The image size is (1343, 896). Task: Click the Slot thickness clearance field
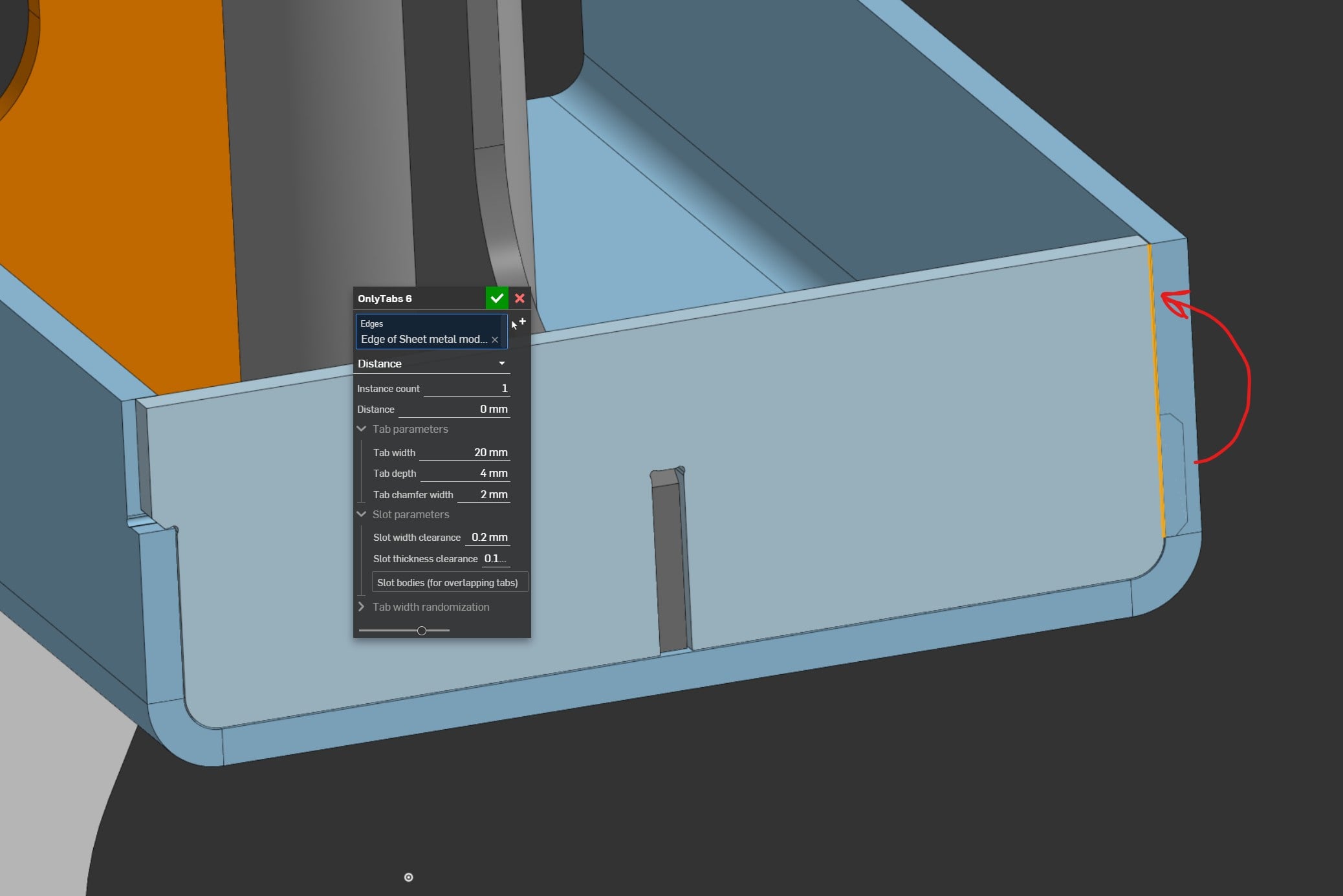(x=495, y=558)
